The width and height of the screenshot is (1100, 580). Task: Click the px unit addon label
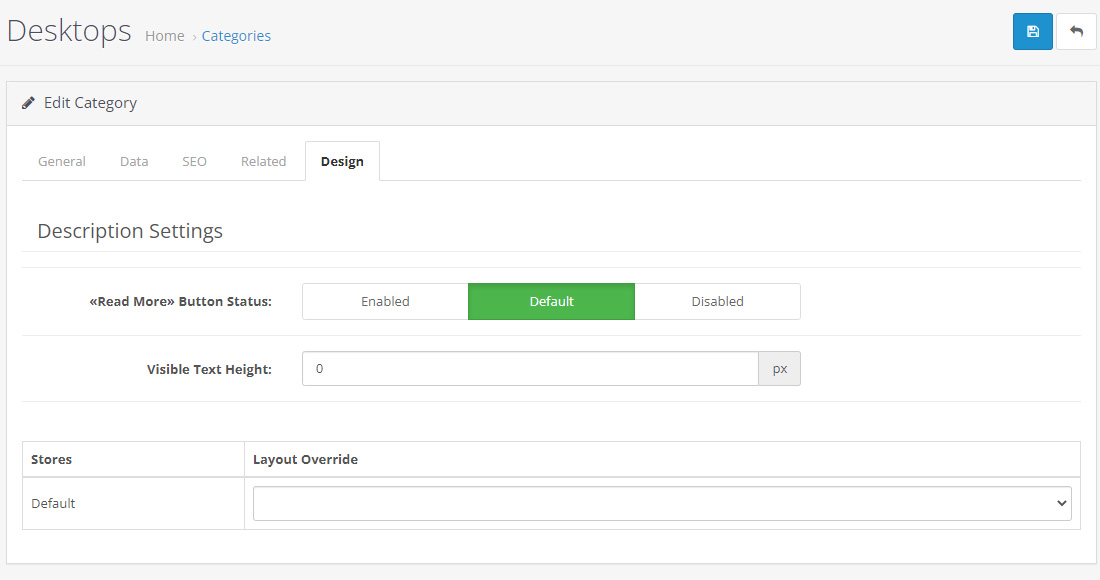pyautogui.click(x=779, y=369)
